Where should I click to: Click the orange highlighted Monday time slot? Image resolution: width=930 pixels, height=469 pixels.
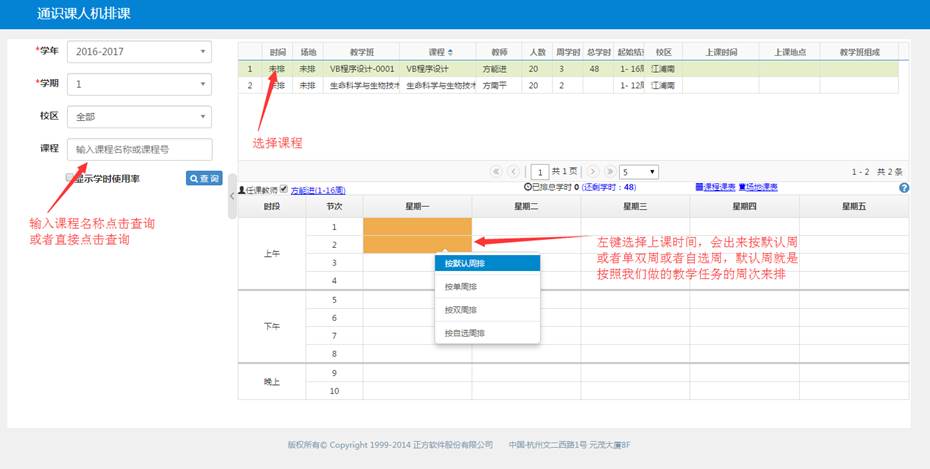pos(417,236)
